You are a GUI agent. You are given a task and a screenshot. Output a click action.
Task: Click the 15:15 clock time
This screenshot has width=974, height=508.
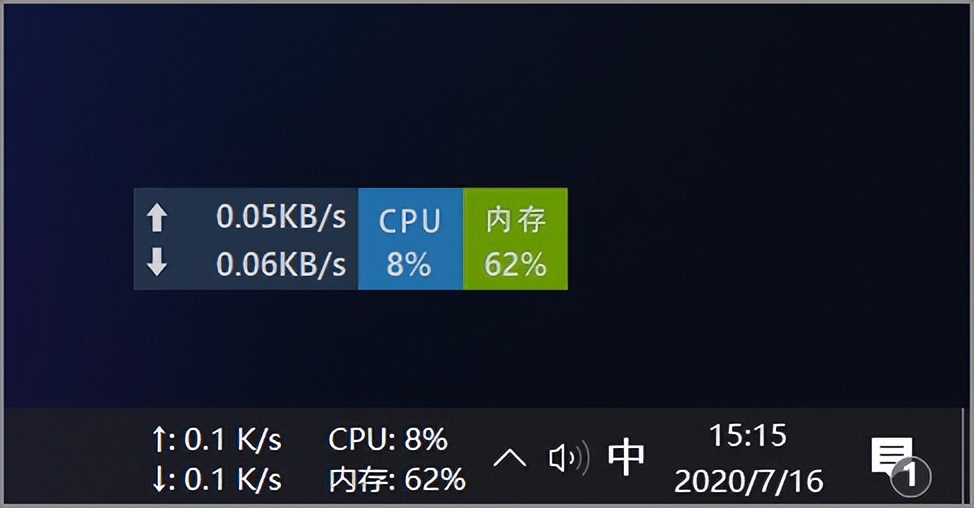click(748, 436)
